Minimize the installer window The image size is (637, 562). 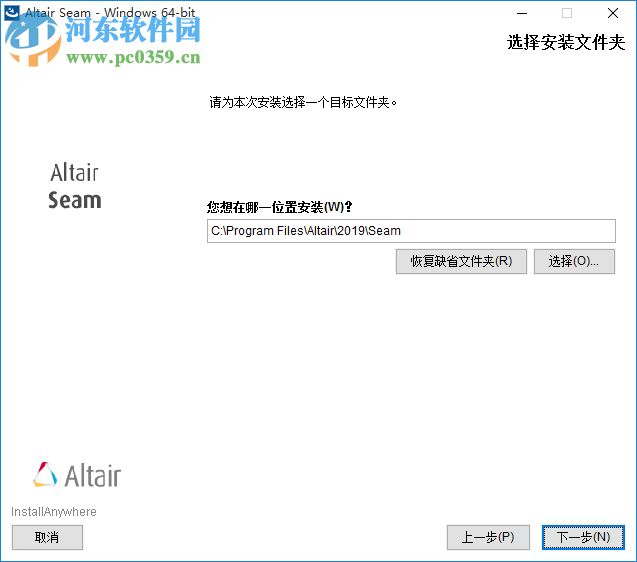click(522, 13)
